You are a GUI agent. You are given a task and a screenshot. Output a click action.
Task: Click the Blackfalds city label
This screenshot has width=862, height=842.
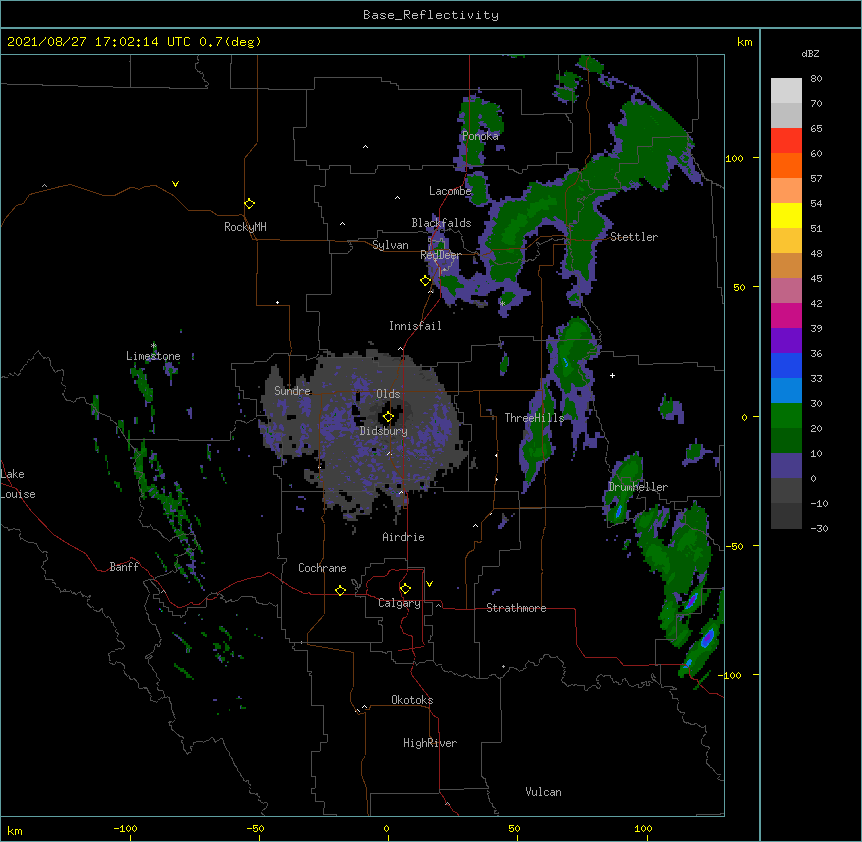tap(441, 223)
